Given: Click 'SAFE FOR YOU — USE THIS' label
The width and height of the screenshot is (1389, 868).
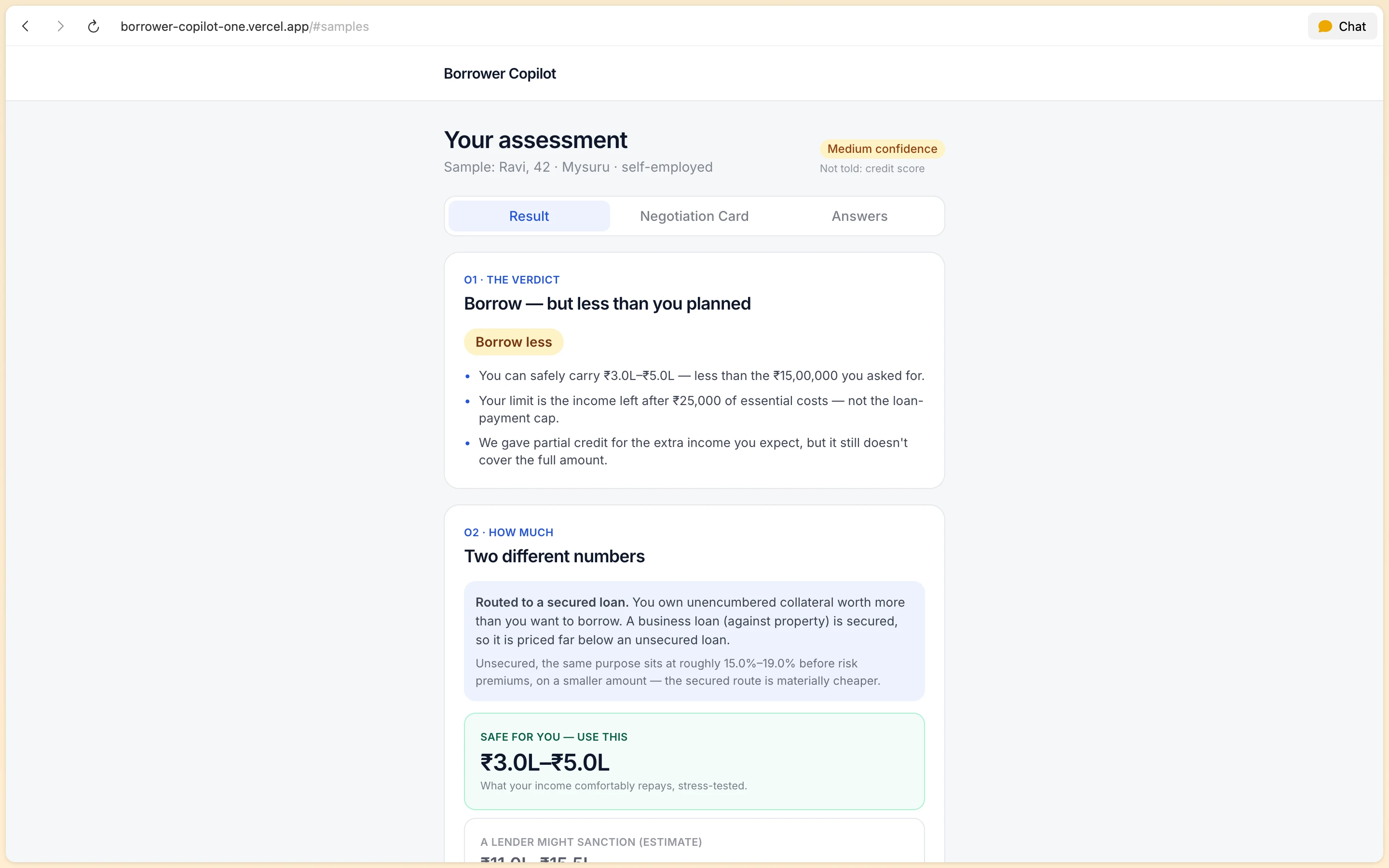Looking at the screenshot, I should pyautogui.click(x=553, y=737).
